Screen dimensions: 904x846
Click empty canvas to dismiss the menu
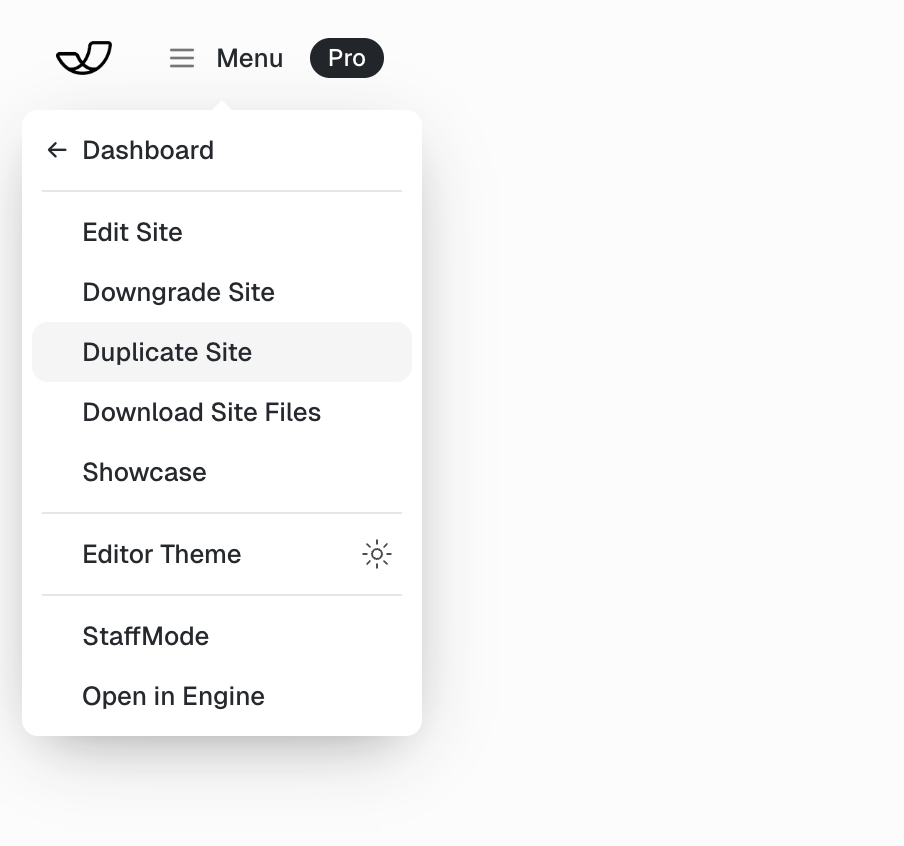[660, 400]
